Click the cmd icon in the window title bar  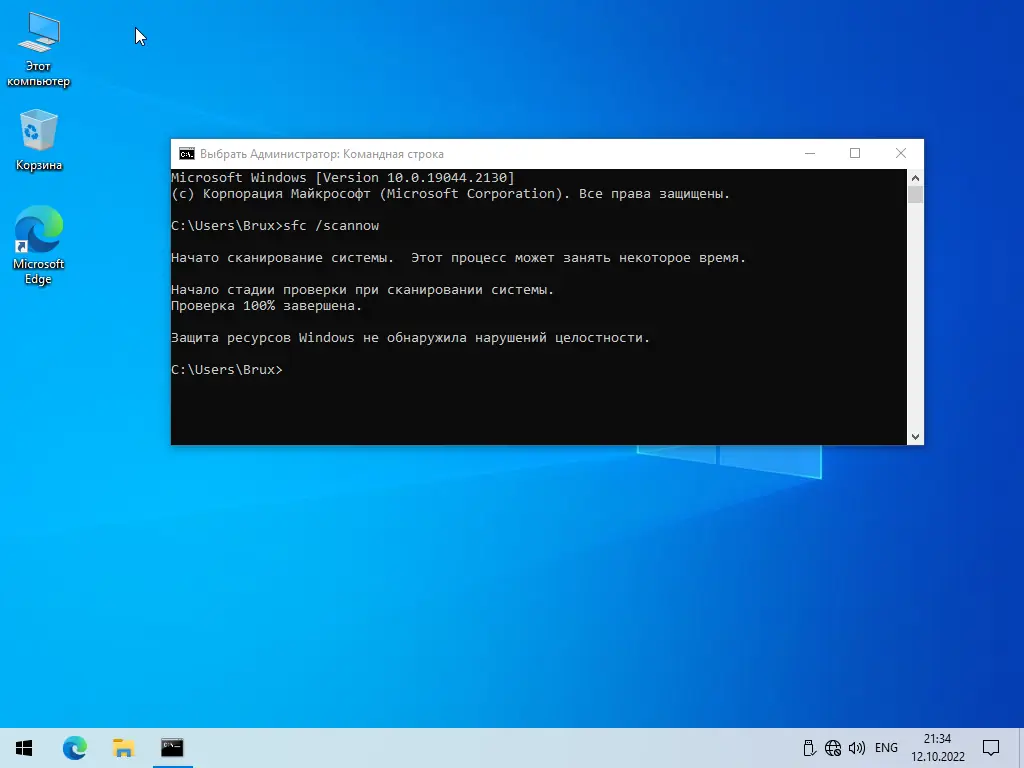[x=187, y=154]
